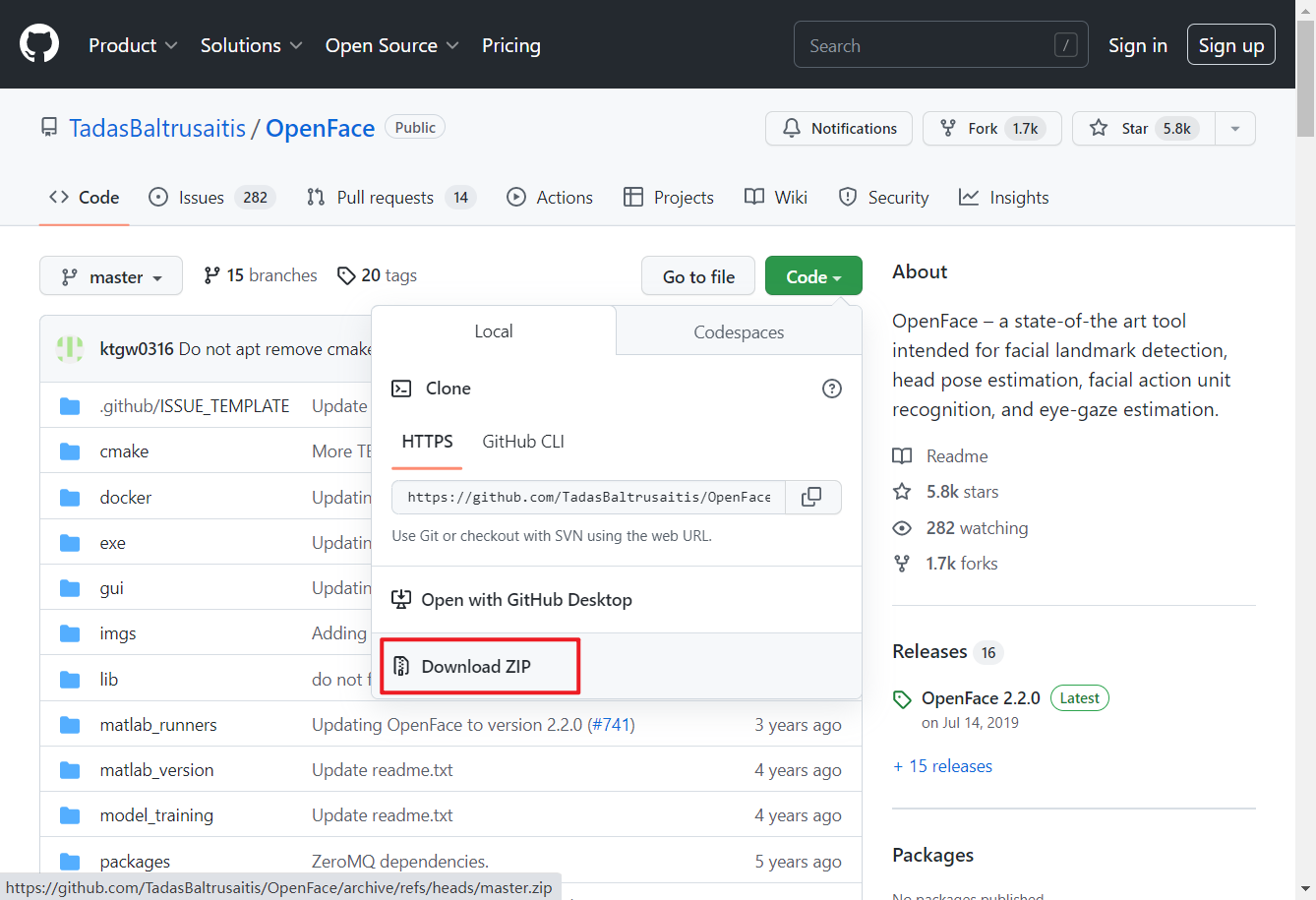Click the folder icon for model_training
1316x900 pixels.
click(70, 815)
